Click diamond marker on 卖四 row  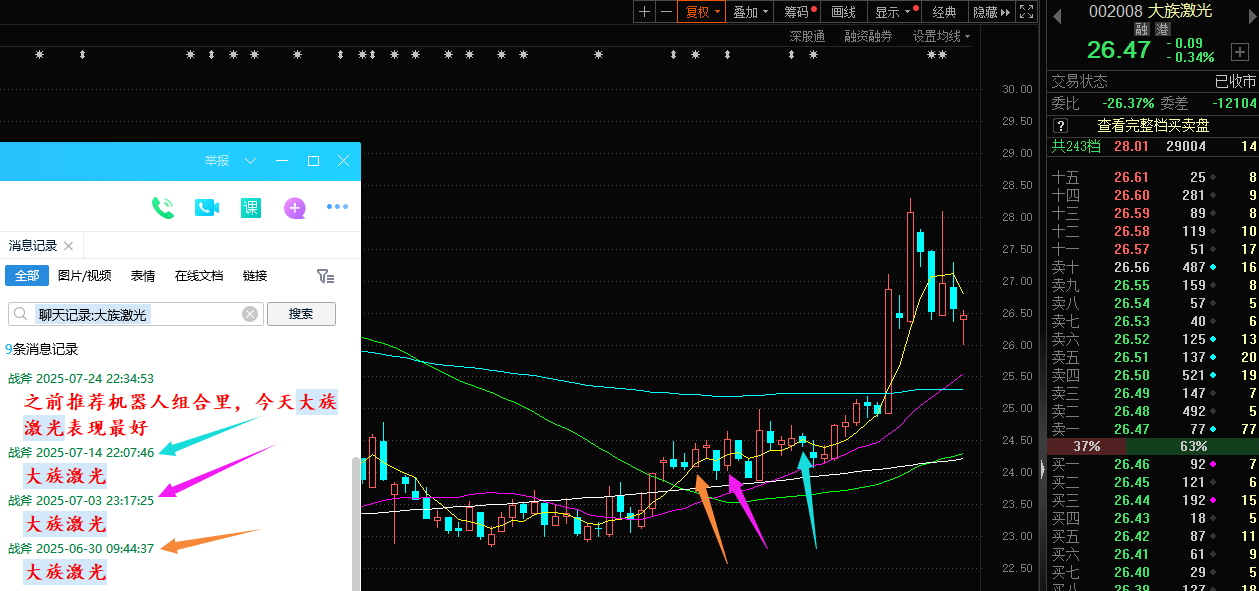[1214, 375]
